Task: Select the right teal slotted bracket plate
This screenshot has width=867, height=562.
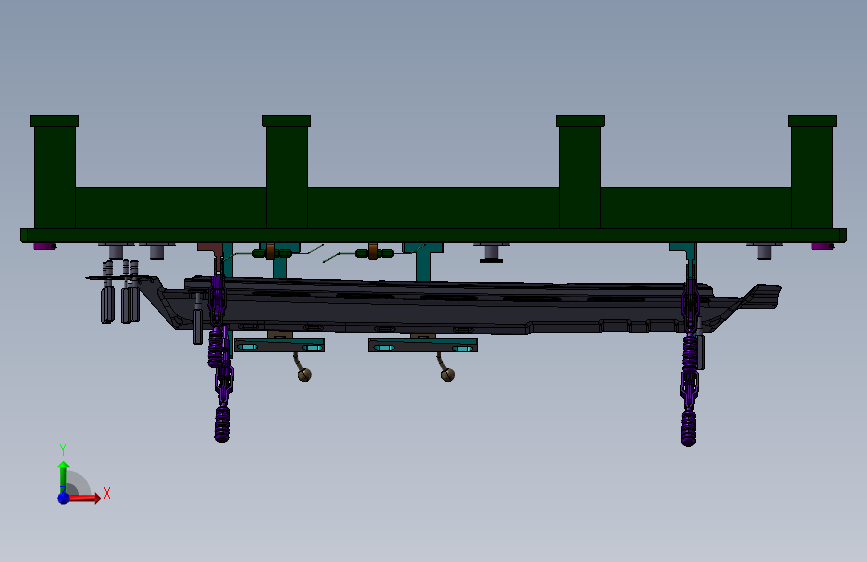Action: [423, 345]
